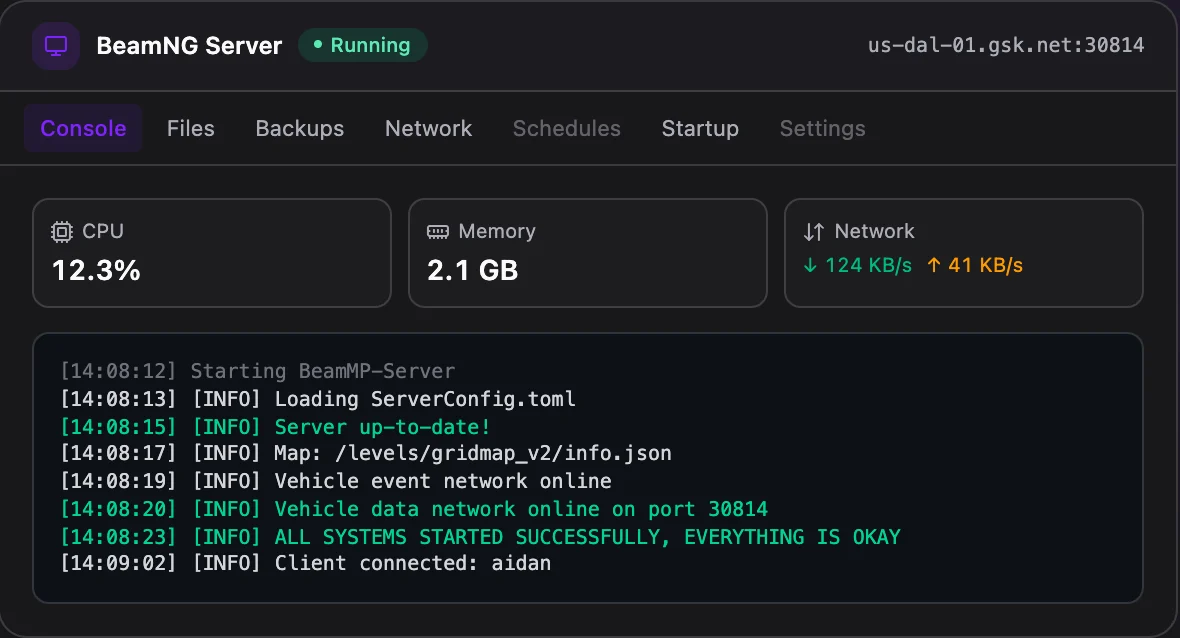This screenshot has width=1180, height=638.
Task: Click the Client connected: aidan log line
Action: click(x=306, y=564)
